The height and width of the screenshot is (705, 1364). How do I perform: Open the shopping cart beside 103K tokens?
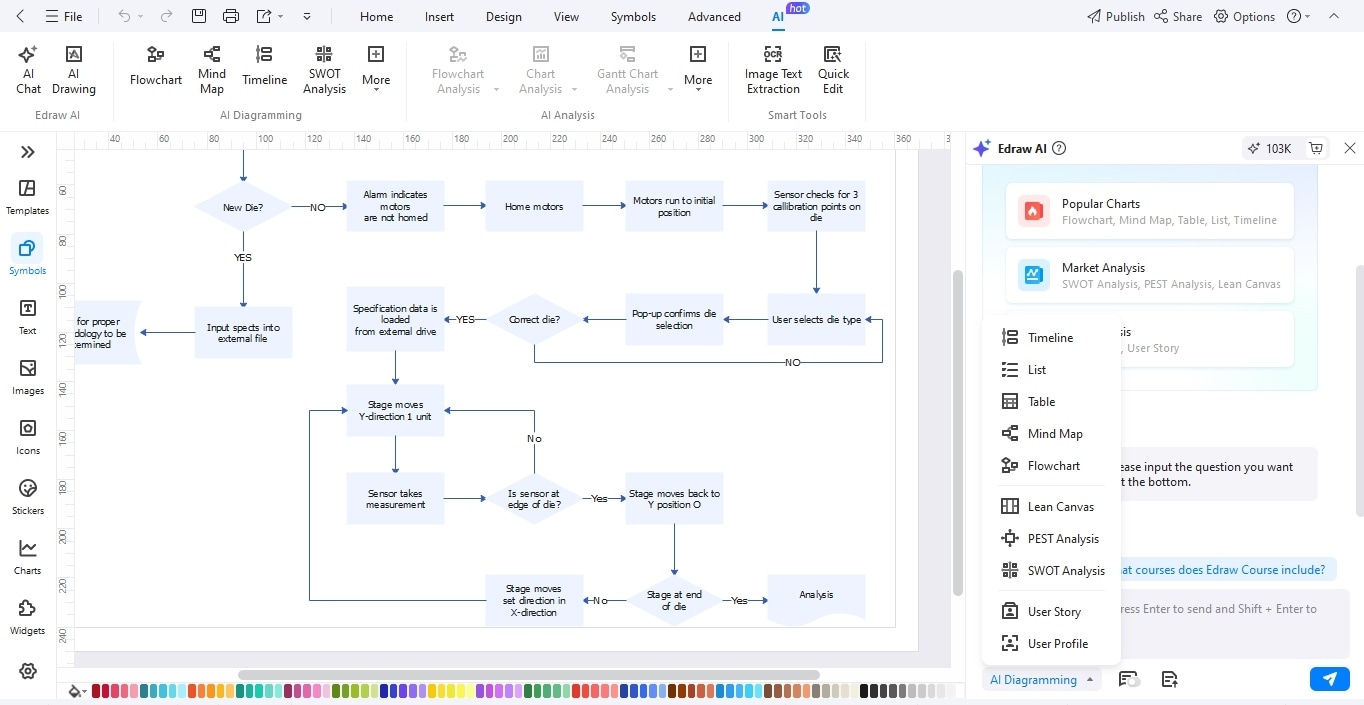tap(1316, 148)
